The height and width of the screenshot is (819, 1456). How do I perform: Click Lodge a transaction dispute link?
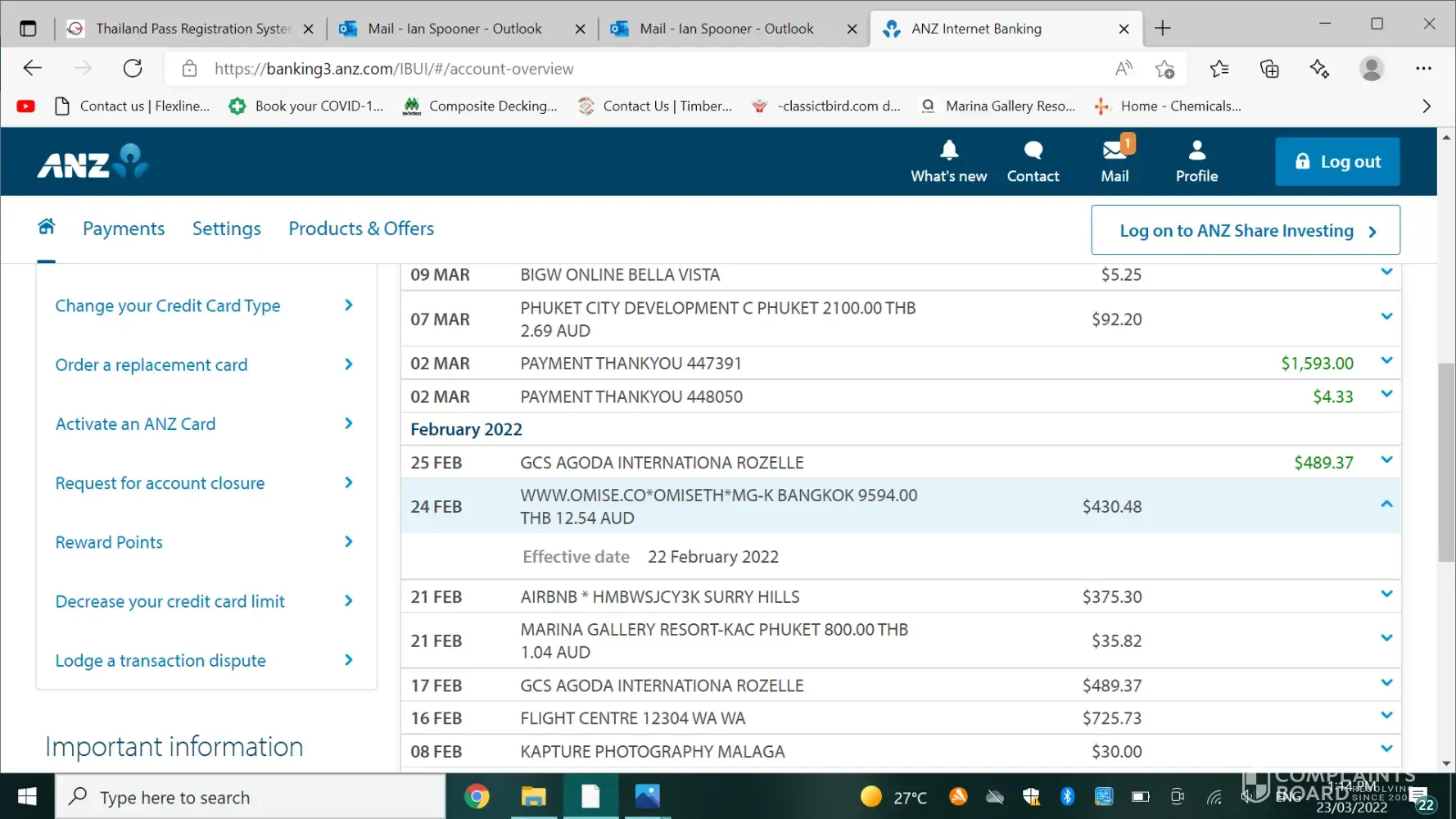tap(161, 661)
